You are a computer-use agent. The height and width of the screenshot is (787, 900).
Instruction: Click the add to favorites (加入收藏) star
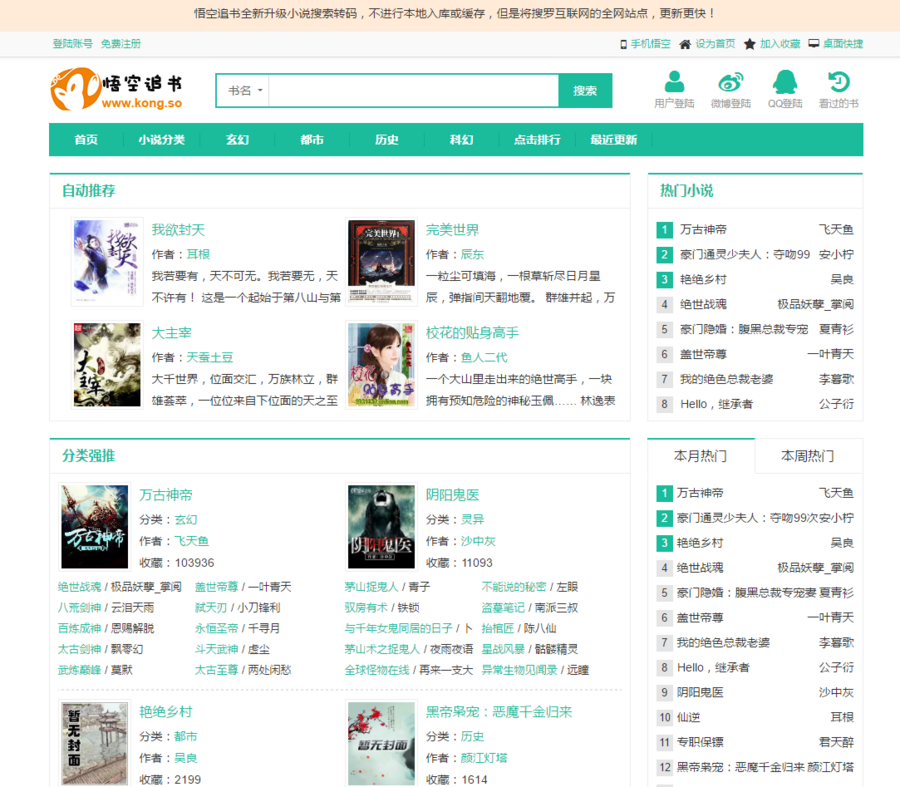coord(750,44)
